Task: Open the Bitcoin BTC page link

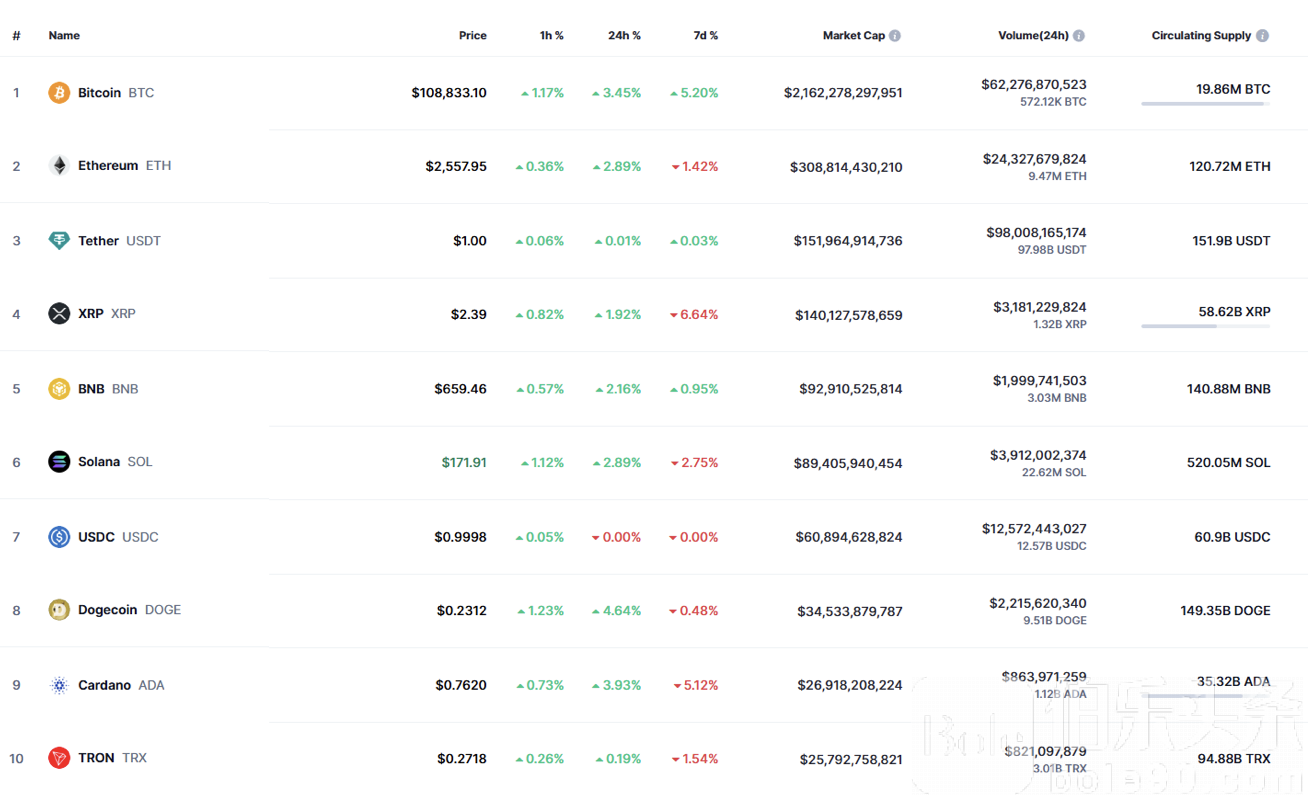Action: [x=116, y=93]
